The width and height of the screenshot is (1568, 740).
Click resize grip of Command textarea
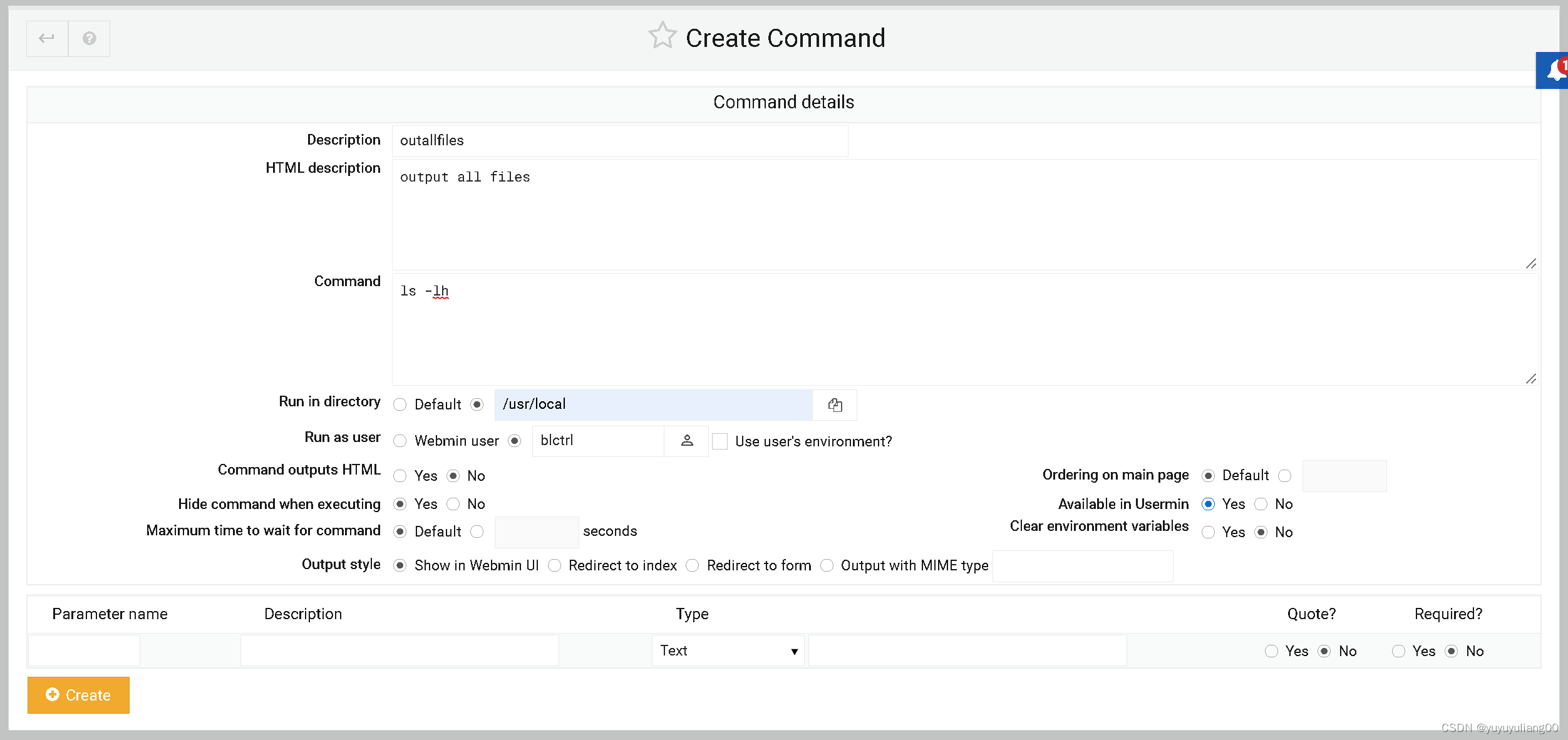(1530, 379)
